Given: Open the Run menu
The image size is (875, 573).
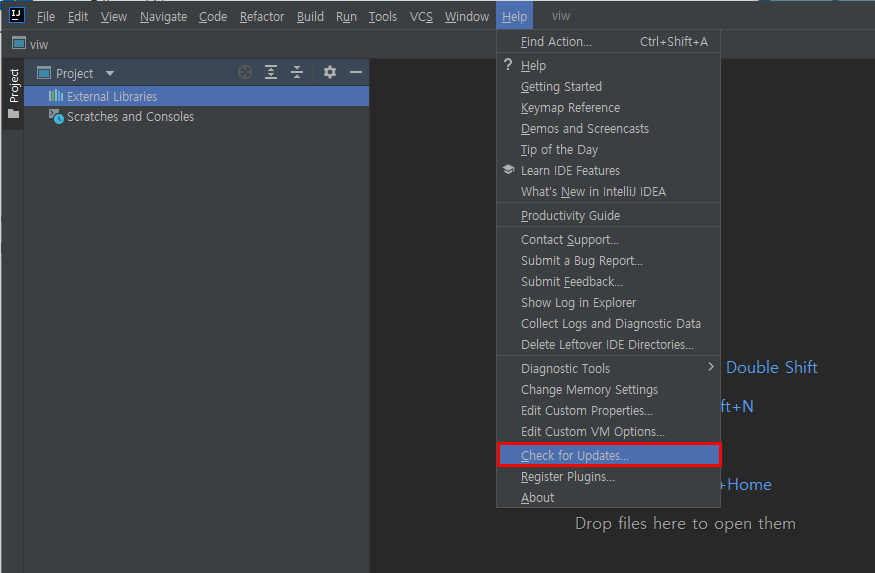Looking at the screenshot, I should coord(346,17).
